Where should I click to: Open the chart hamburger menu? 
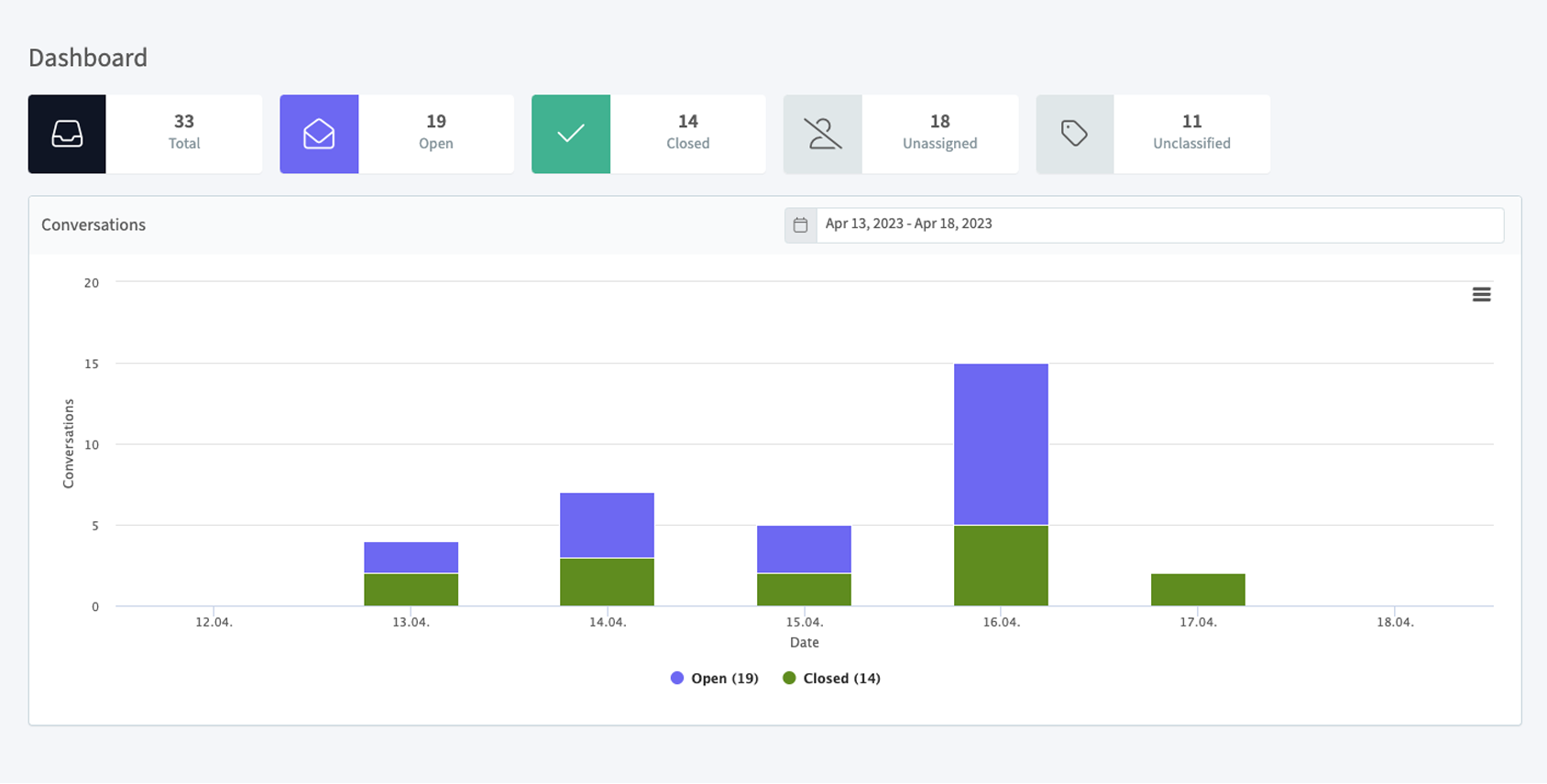(x=1481, y=294)
